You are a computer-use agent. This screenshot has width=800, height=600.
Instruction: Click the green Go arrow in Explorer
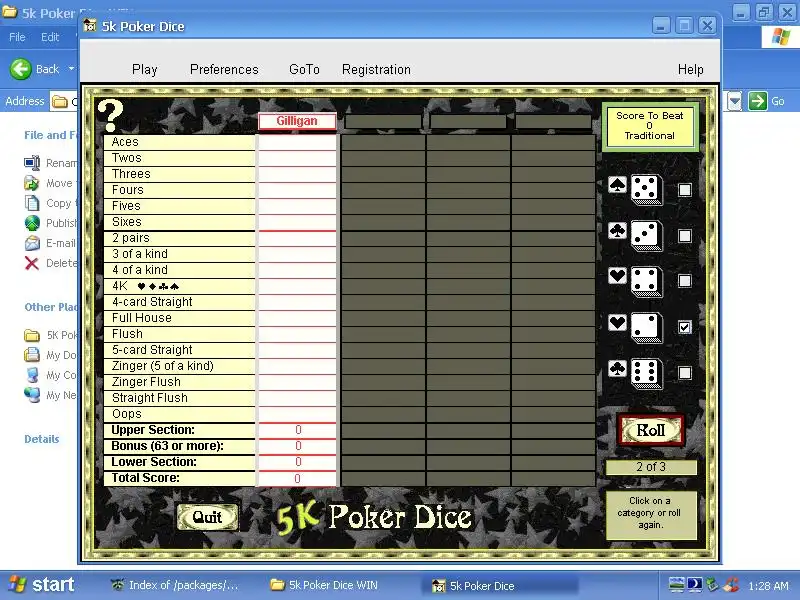click(x=758, y=101)
